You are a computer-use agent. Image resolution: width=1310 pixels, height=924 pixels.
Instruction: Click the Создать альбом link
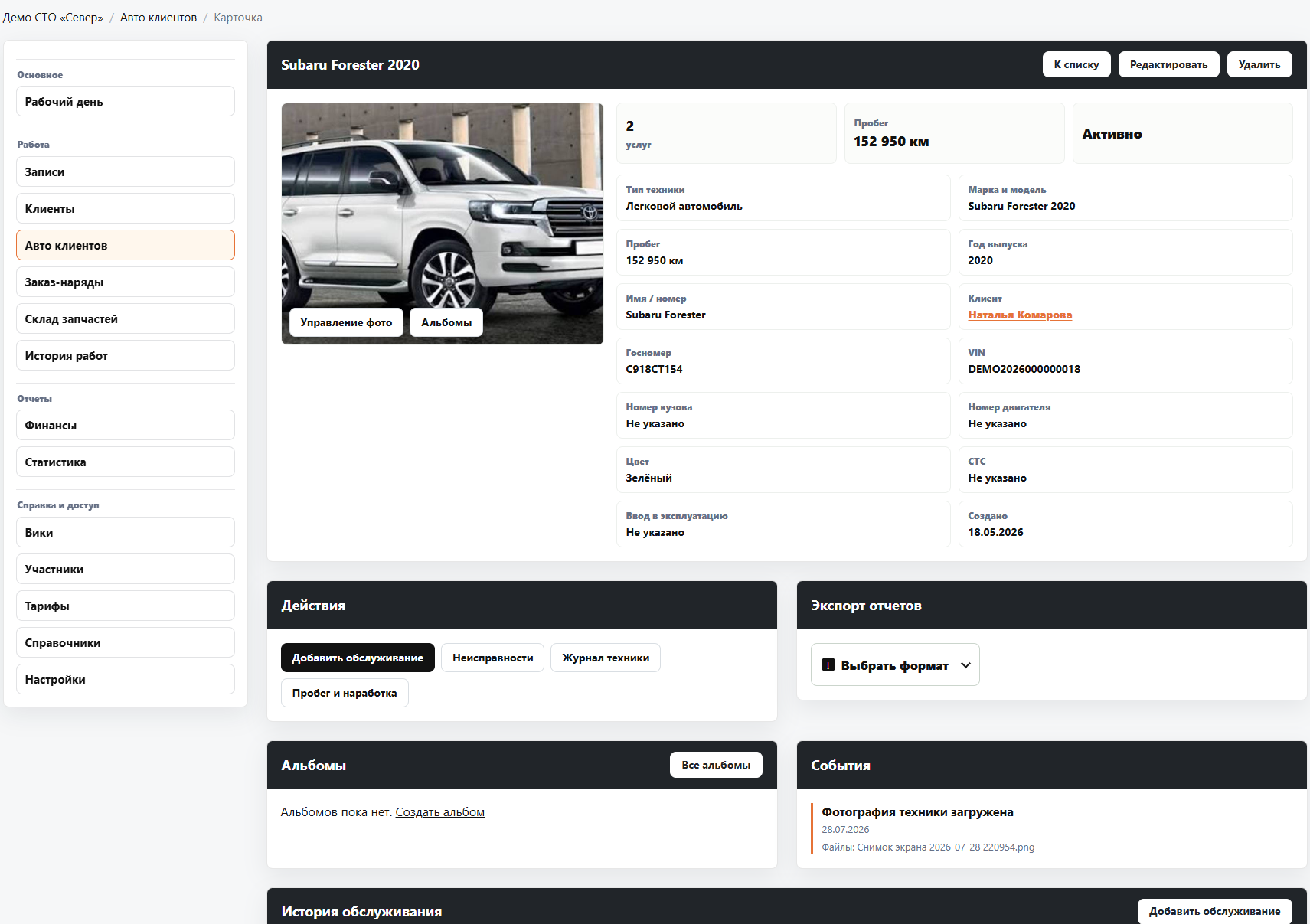[440, 811]
